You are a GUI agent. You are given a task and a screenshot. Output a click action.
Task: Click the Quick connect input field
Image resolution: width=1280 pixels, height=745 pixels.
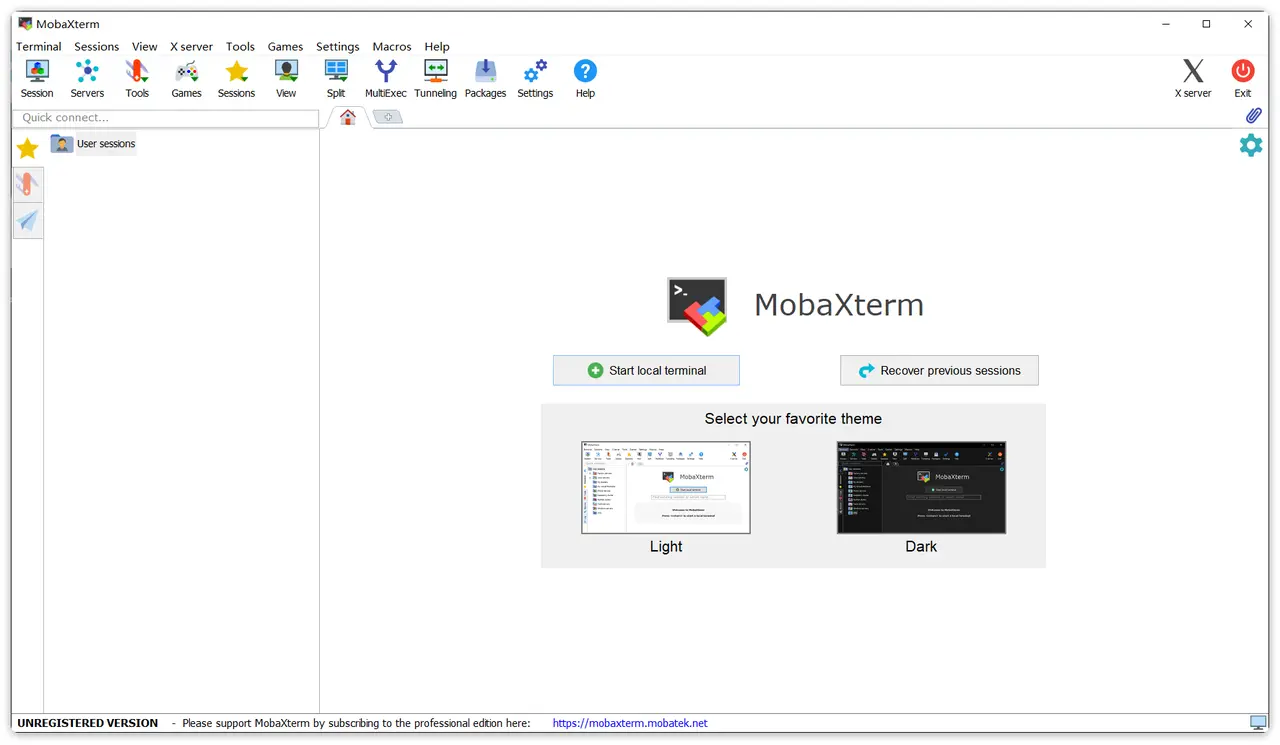pyautogui.click(x=166, y=118)
